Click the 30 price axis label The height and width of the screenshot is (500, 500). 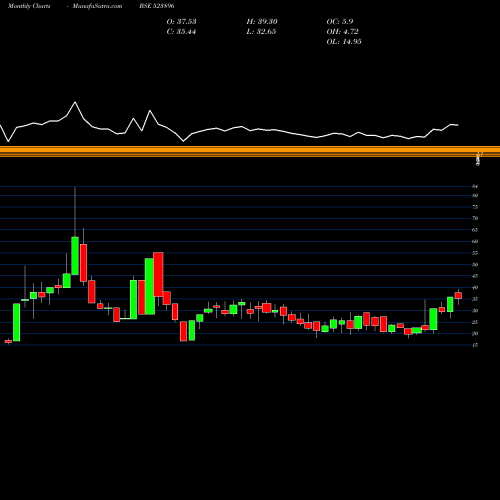(475, 311)
